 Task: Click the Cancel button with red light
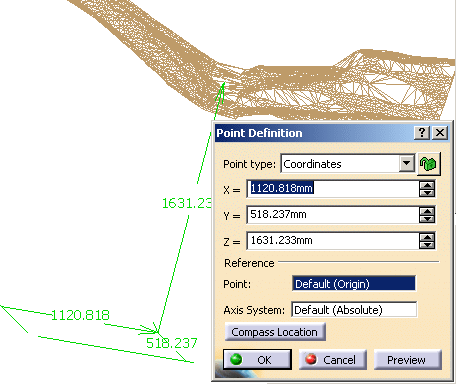point(333,360)
